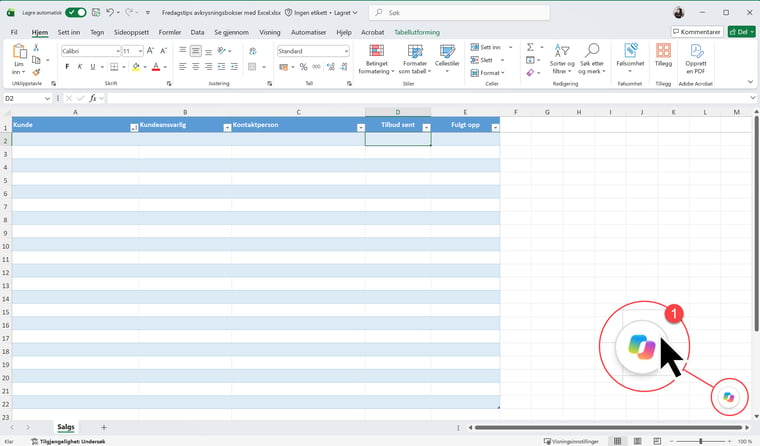Screen dimensions: 760x446
Task: Open the font size dropdown
Action: click(140, 51)
